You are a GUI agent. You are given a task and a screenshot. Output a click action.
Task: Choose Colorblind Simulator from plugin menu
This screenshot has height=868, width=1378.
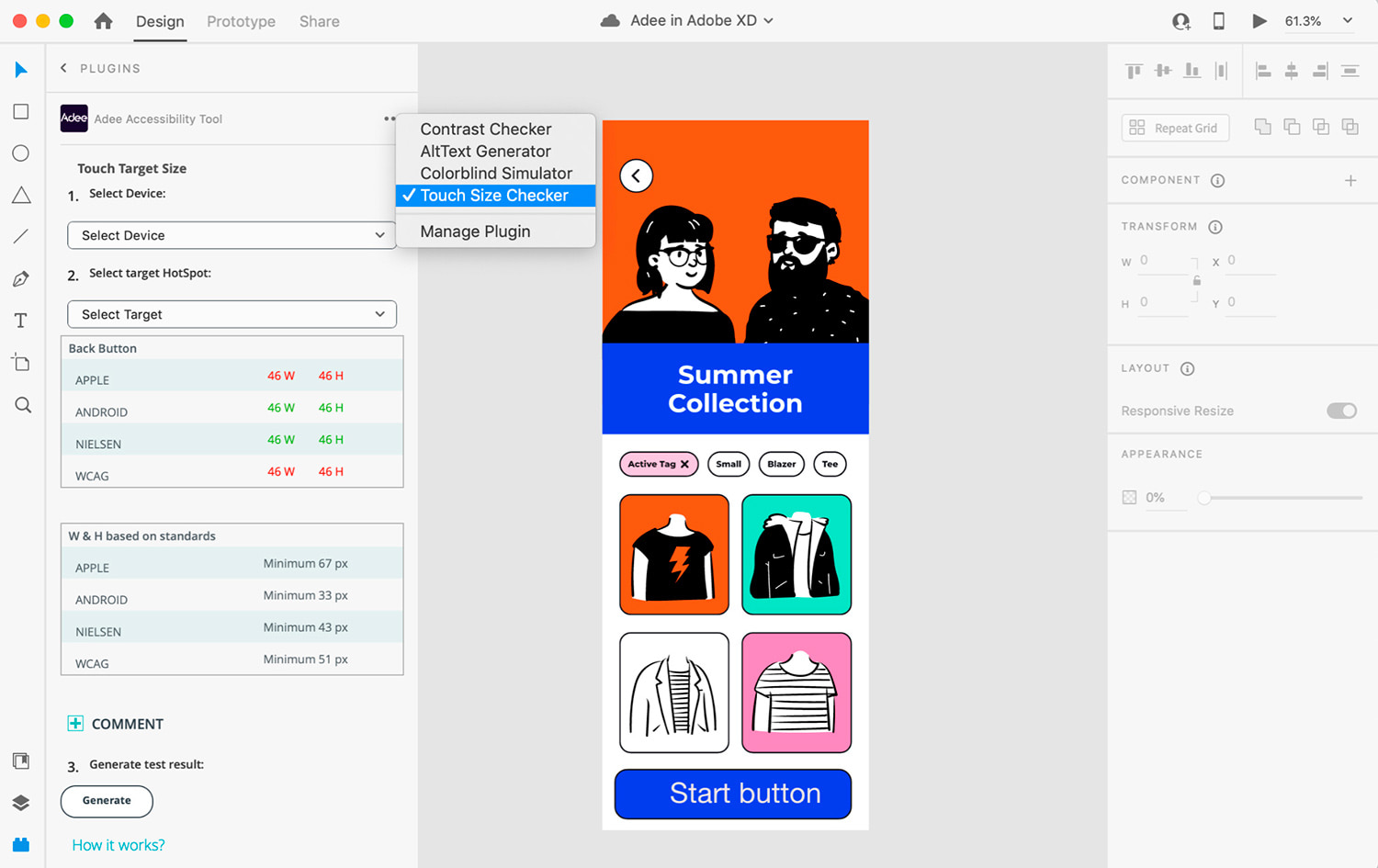tap(495, 174)
